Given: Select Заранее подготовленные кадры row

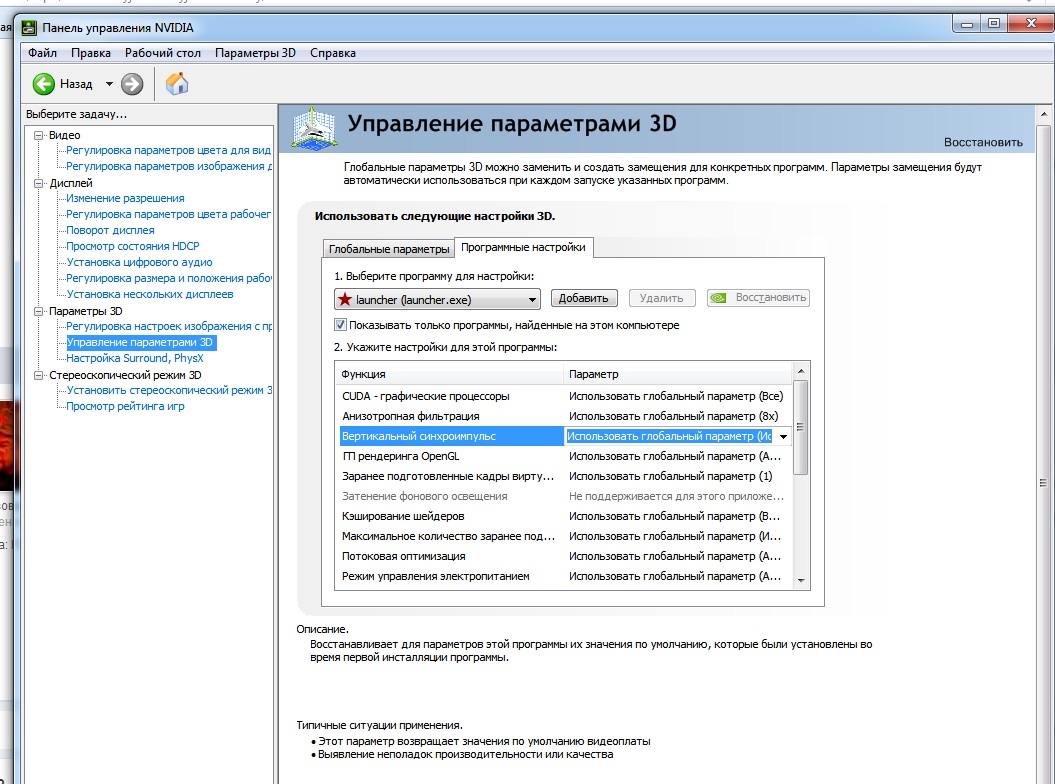Looking at the screenshot, I should (564, 476).
